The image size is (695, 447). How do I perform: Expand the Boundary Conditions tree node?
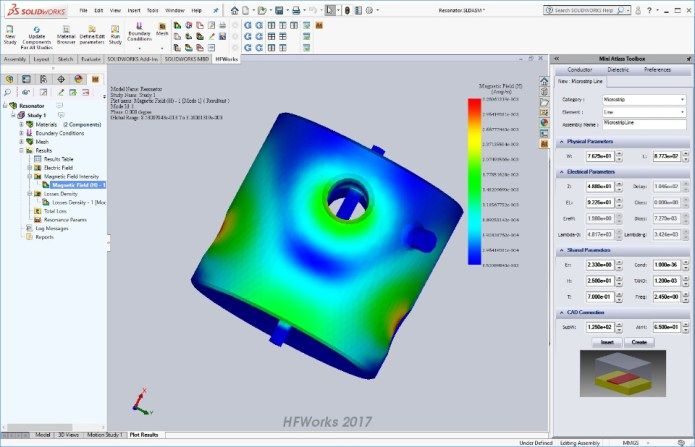click(x=21, y=133)
